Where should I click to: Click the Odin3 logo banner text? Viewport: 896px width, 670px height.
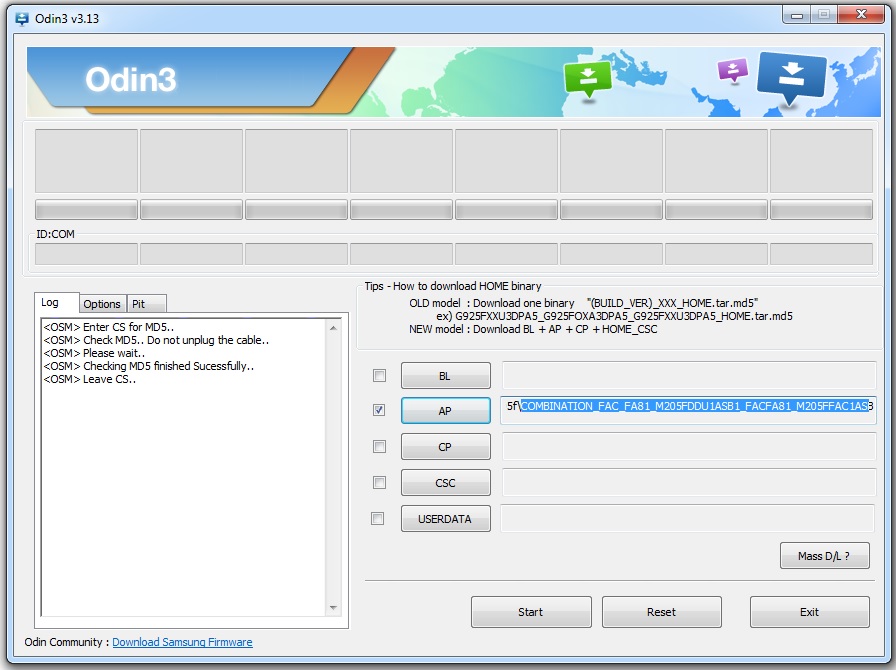click(x=131, y=79)
